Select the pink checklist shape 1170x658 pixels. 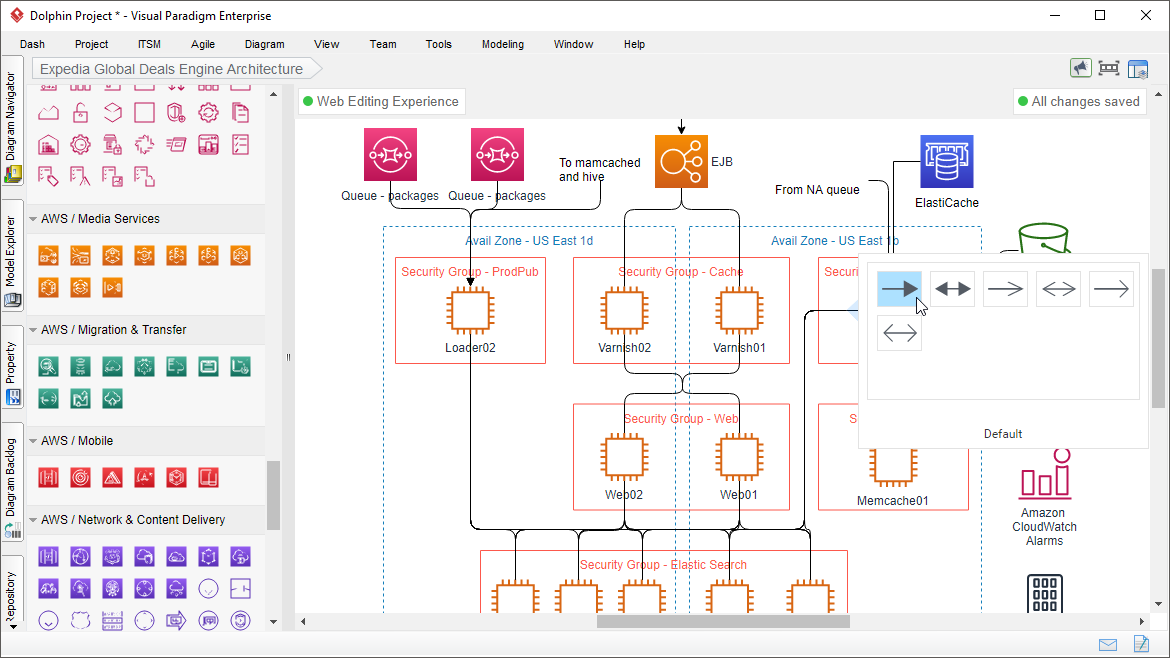(x=240, y=145)
